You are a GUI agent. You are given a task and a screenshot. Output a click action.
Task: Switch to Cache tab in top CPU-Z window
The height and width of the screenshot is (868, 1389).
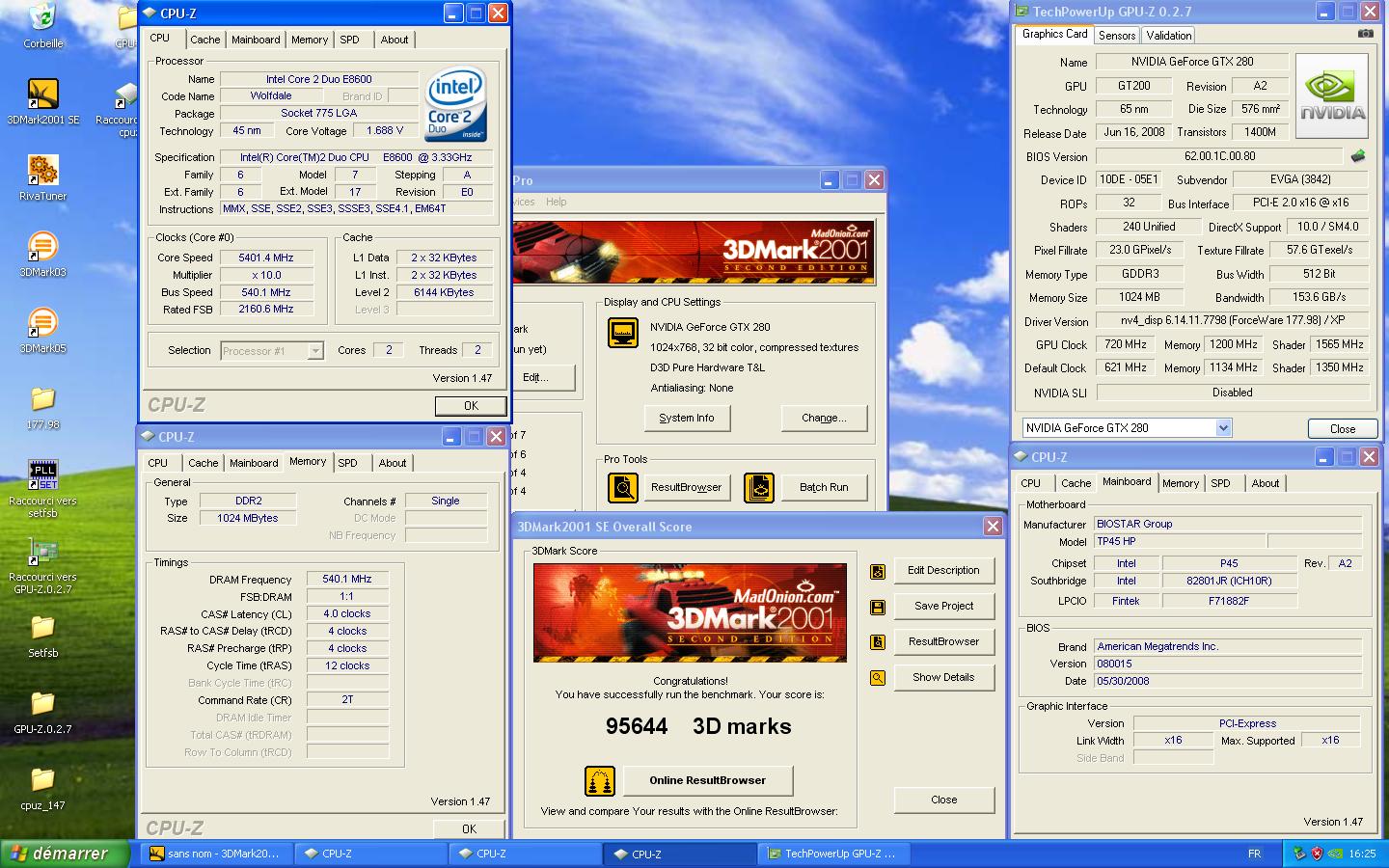point(204,40)
